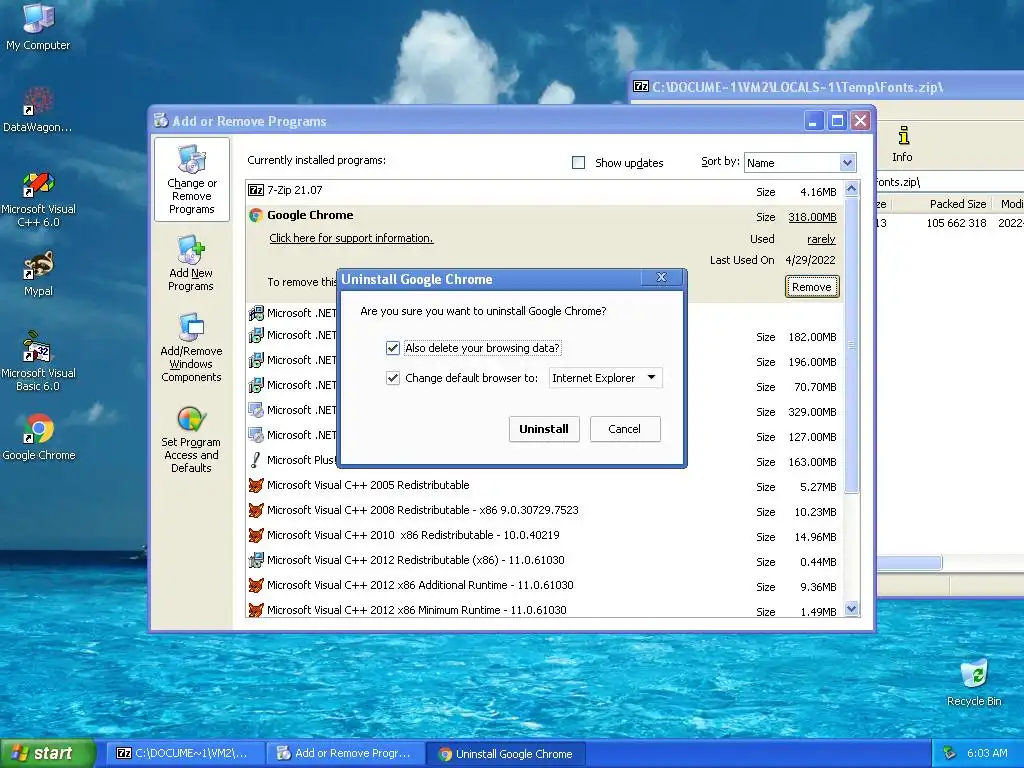Open the Internet Explorer default browser dropdown
The height and width of the screenshot is (768, 1024).
pyautogui.click(x=605, y=378)
